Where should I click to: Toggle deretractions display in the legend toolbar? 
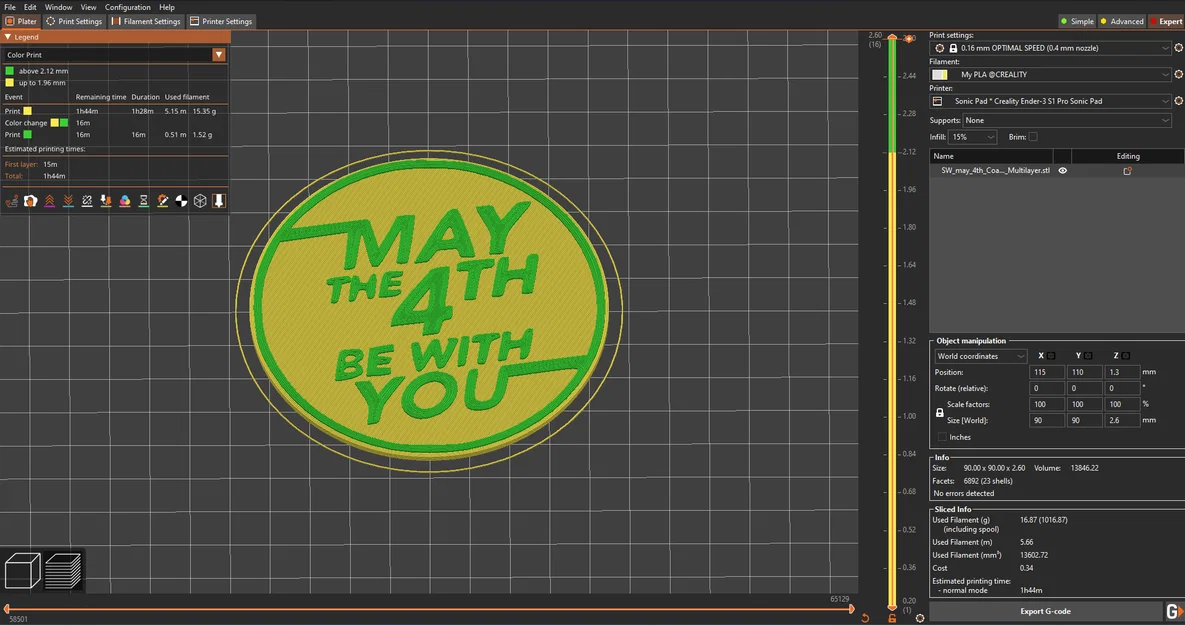67,200
